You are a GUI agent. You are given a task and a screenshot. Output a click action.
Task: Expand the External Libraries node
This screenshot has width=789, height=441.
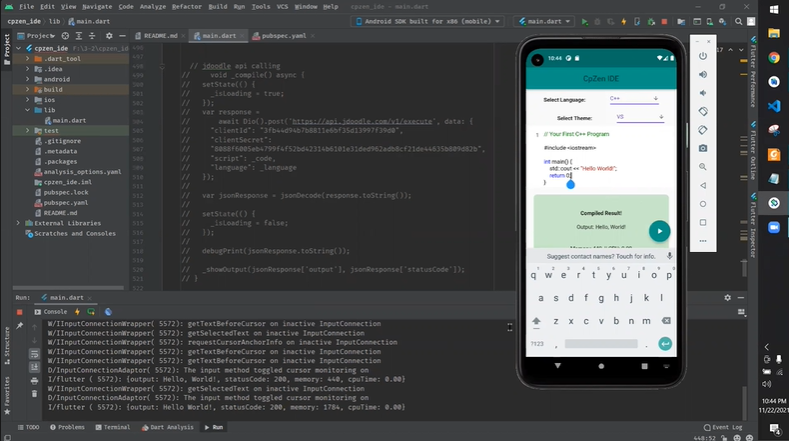[x=18, y=223]
